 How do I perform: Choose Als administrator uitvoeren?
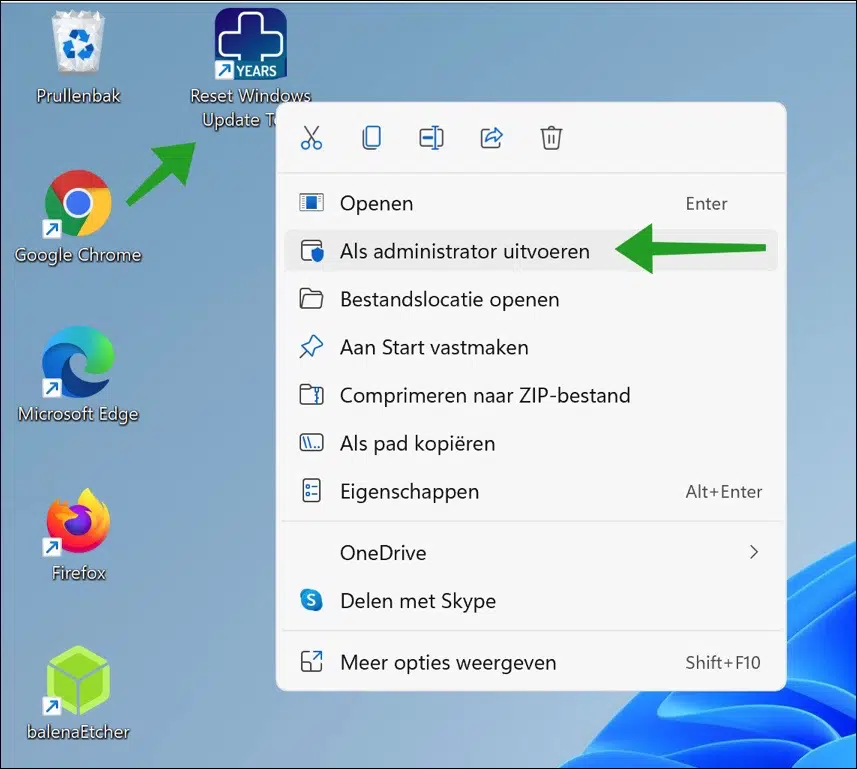(531, 251)
